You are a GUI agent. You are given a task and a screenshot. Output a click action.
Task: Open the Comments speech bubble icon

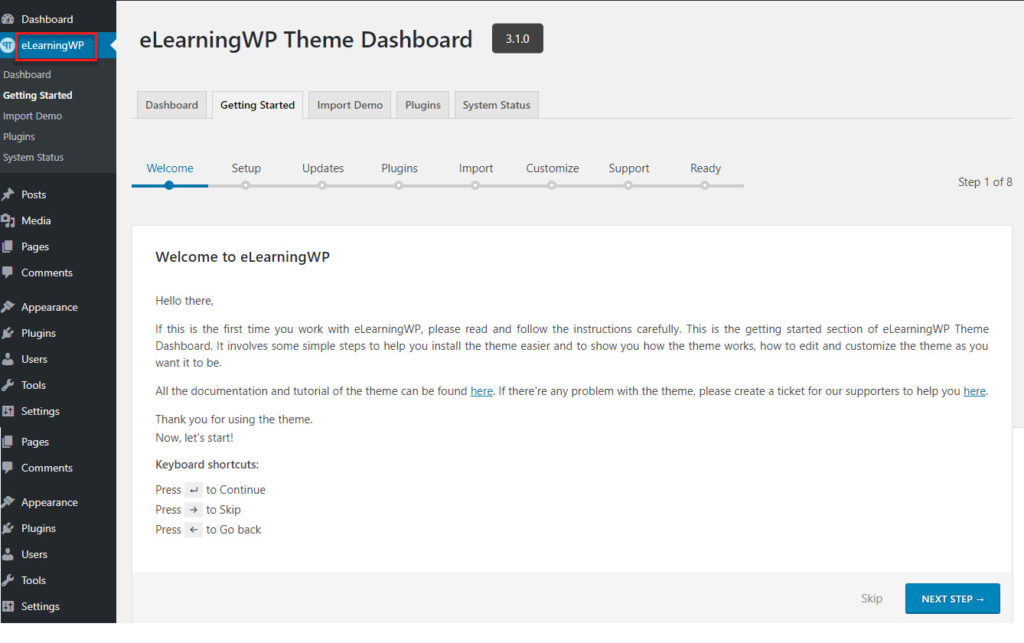pos(10,272)
